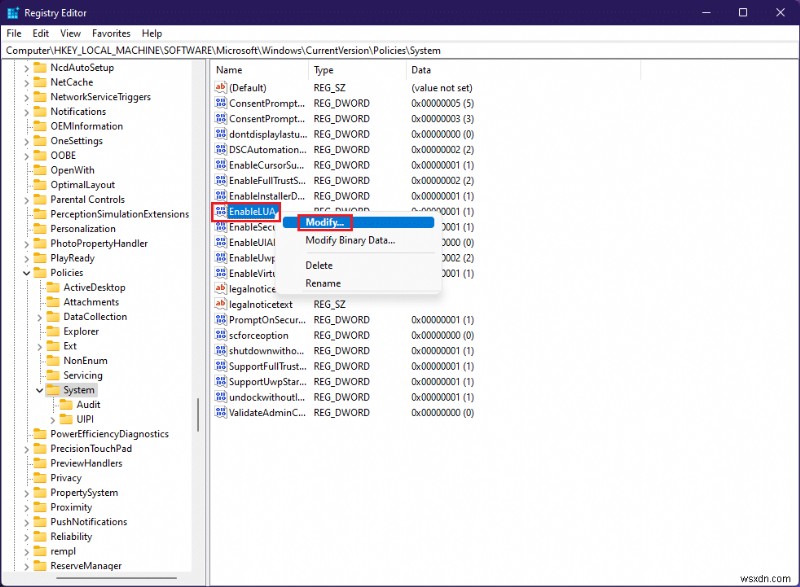Expand the NcdAutoSetup node
Viewport: 800px width, 587px height.
27,68
